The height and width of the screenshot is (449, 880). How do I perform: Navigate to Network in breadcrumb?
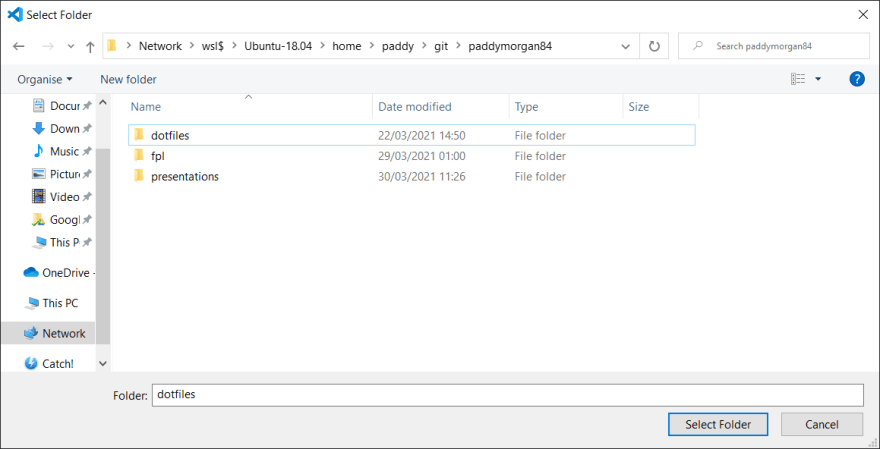click(161, 47)
